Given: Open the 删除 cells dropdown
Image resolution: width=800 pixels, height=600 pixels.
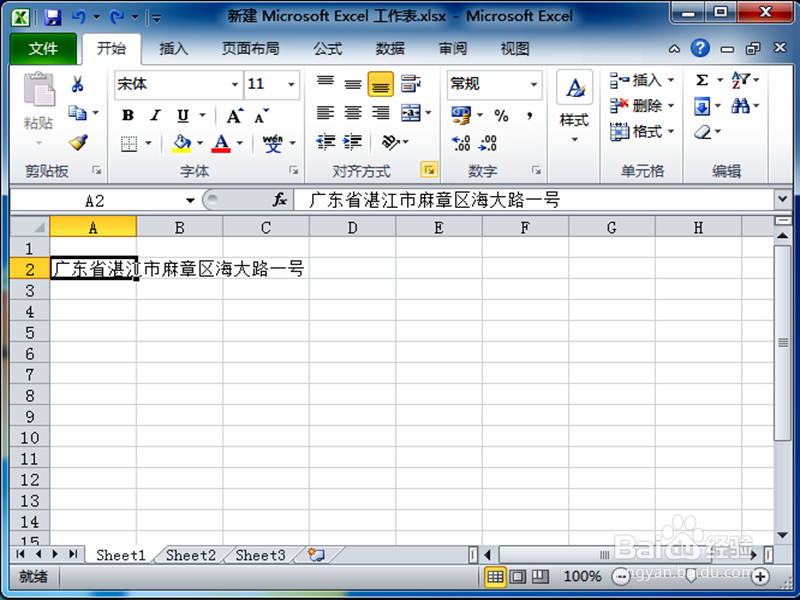Looking at the screenshot, I should [x=671, y=106].
